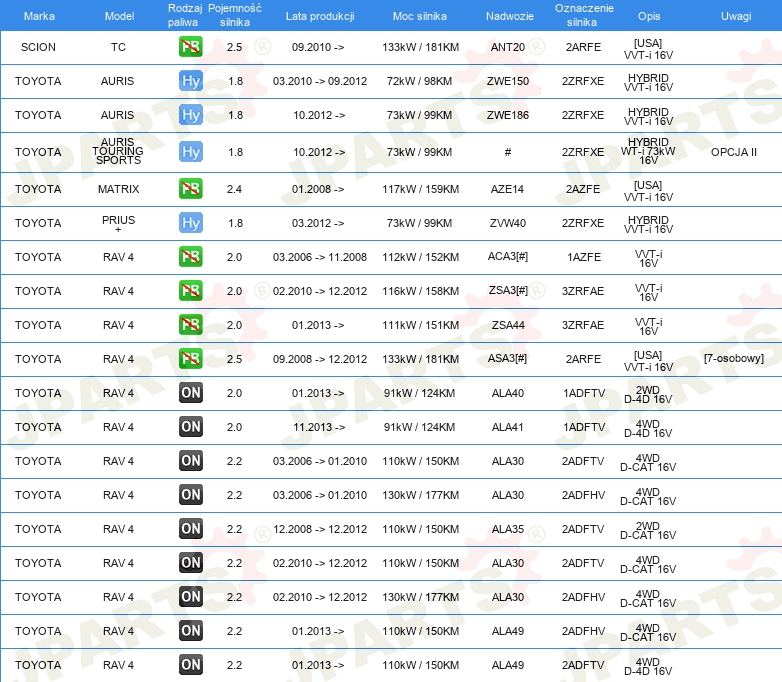Screen dimensions: 782x682
Task: Click the hybrid icon in Prius + row
Action: [190, 223]
